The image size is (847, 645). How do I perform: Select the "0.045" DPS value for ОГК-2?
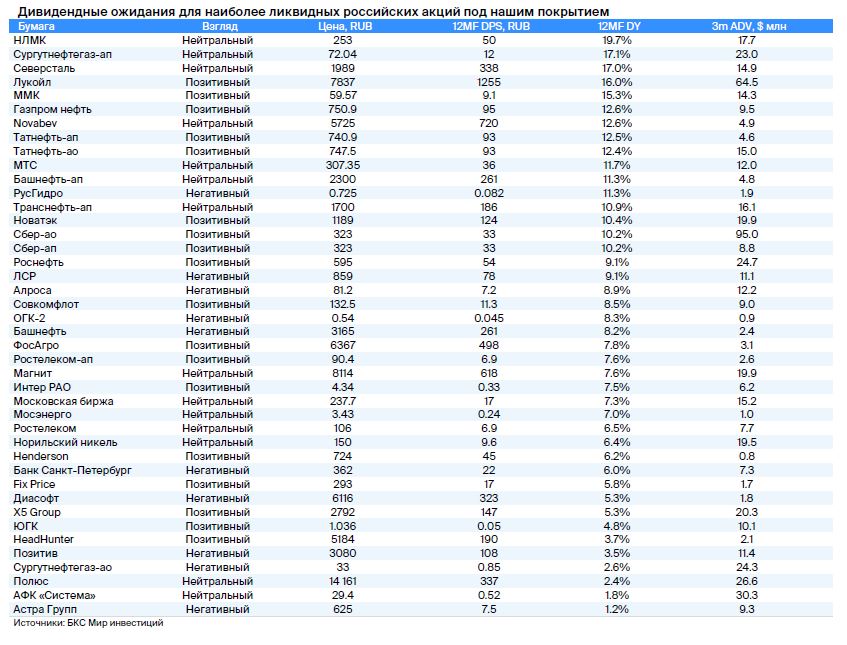point(489,319)
